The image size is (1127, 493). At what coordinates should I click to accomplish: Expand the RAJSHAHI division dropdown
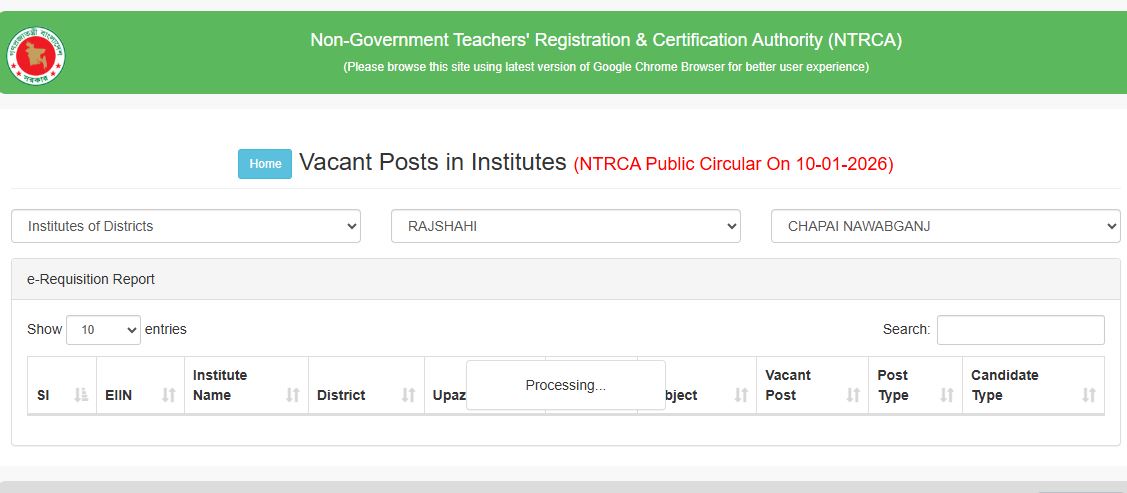565,226
